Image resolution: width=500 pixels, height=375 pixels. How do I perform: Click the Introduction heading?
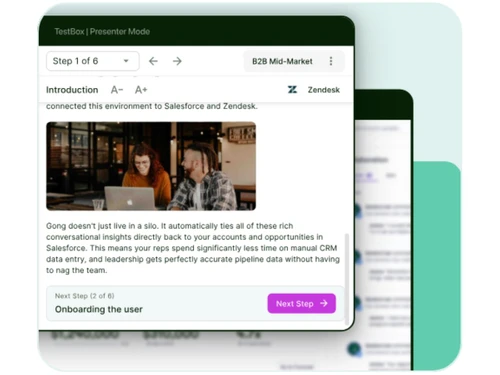pos(72,90)
